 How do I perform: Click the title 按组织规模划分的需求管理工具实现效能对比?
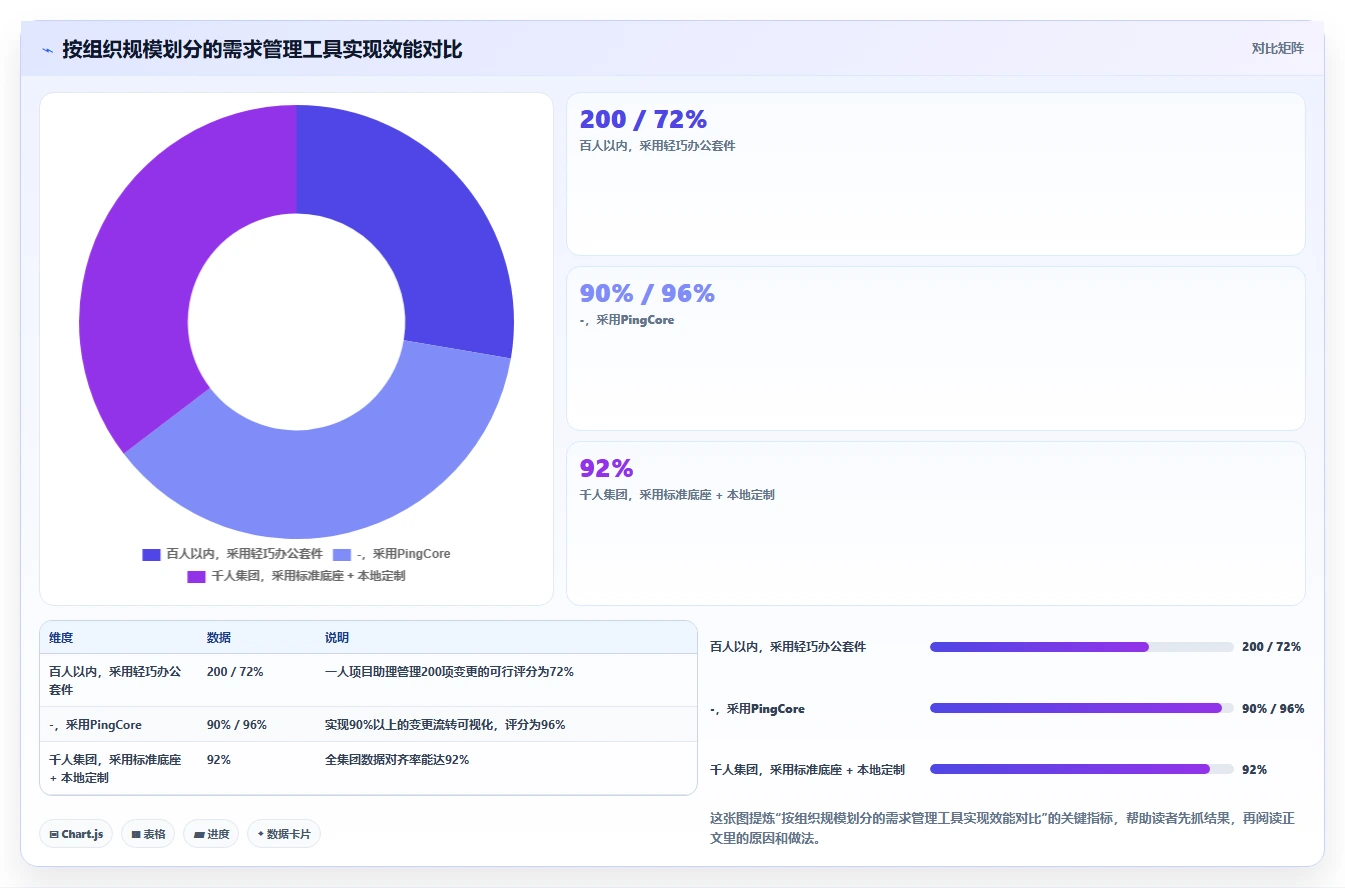point(262,49)
